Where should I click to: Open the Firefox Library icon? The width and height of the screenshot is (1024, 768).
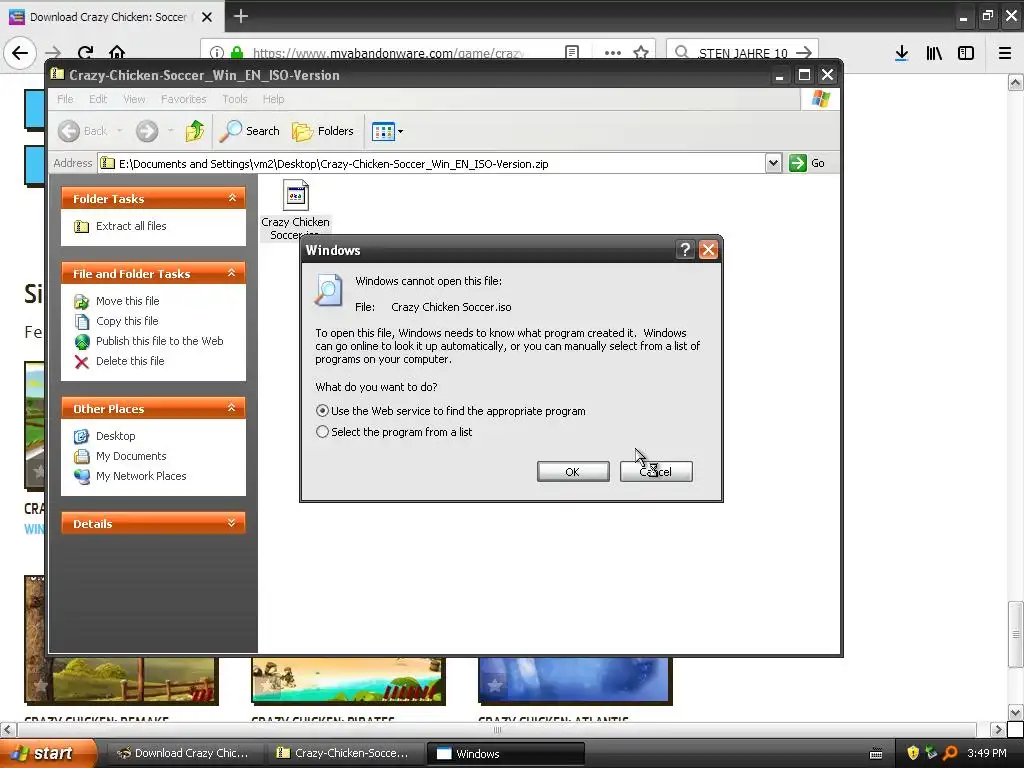934,53
